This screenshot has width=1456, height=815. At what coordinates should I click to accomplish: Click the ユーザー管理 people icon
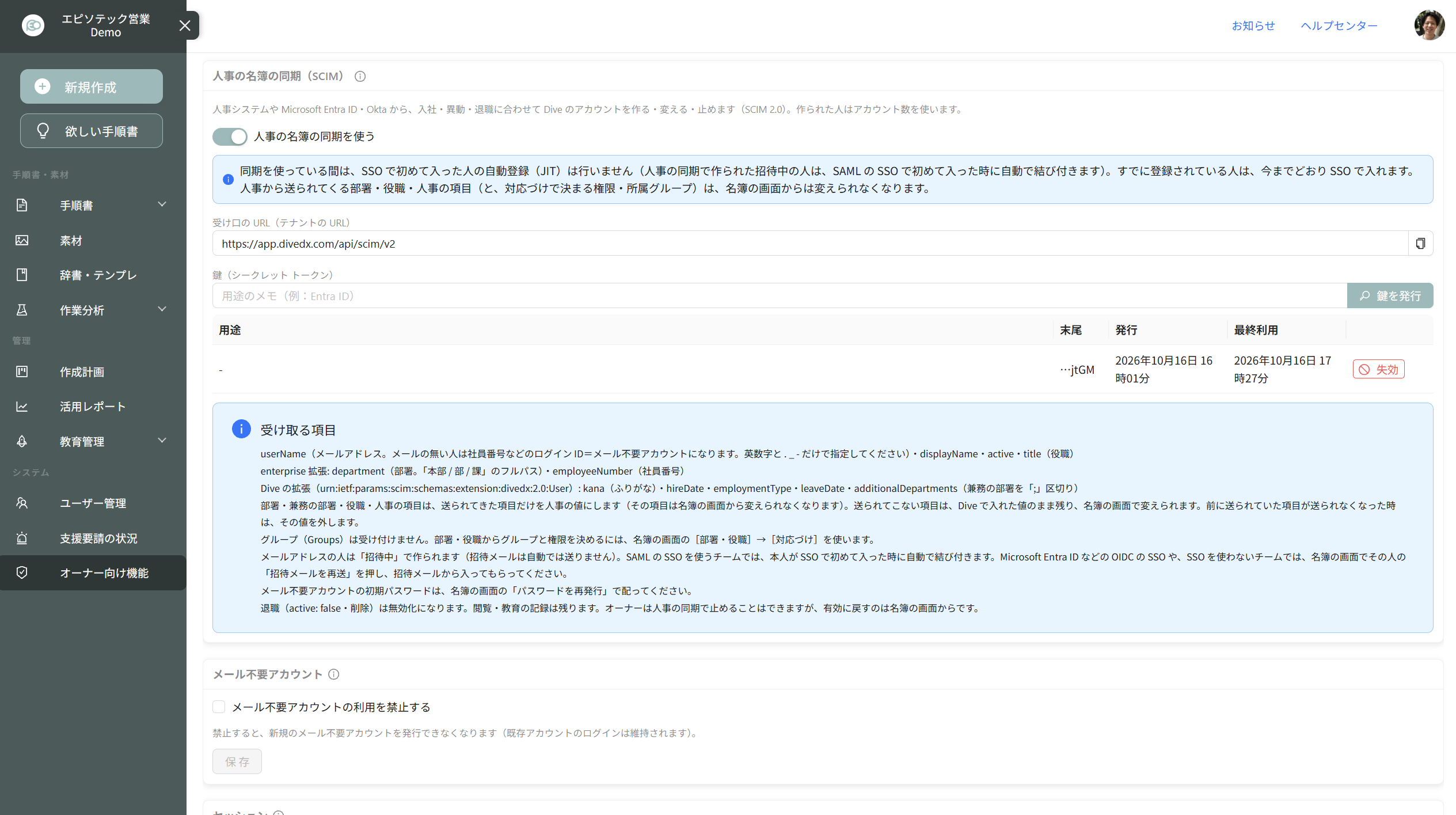(22, 503)
